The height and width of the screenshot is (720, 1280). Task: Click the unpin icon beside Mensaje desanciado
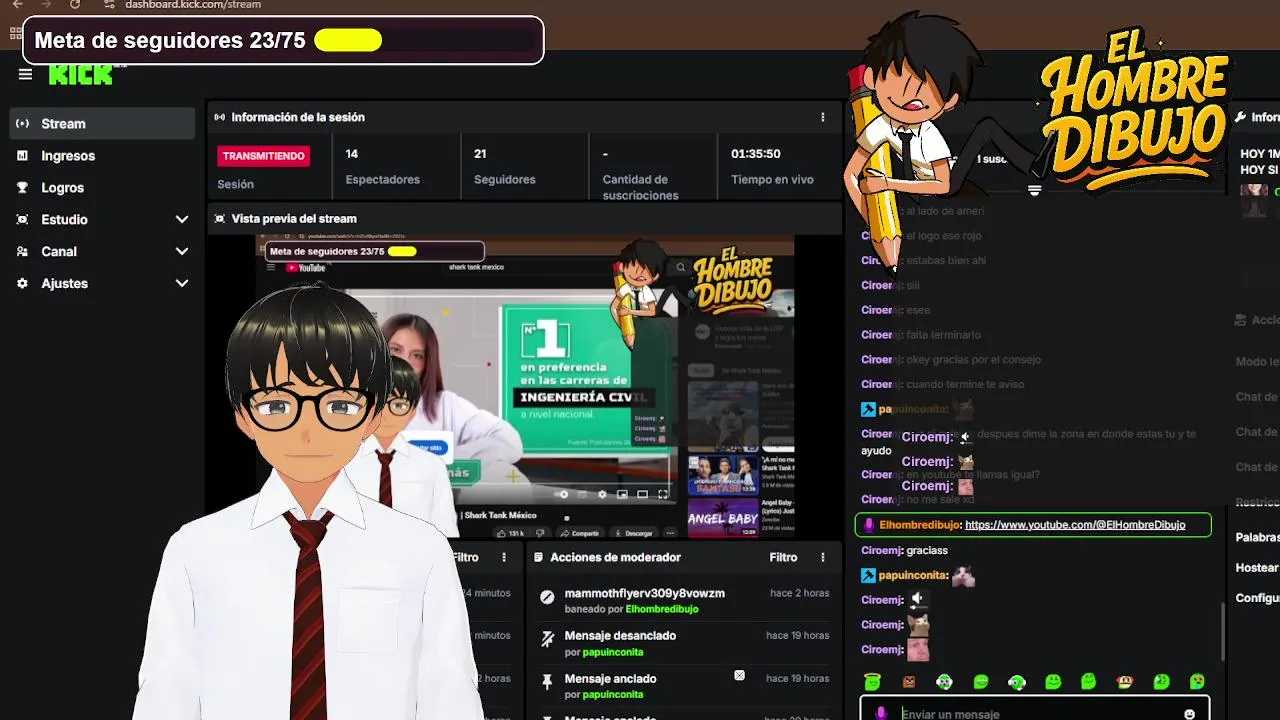pyautogui.click(x=547, y=638)
